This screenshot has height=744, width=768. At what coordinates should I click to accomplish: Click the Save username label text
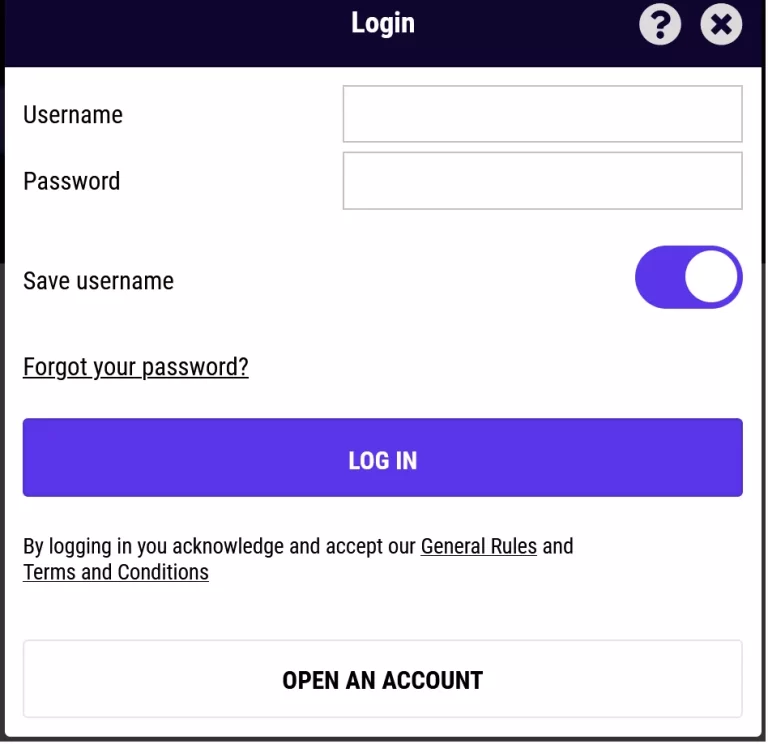(98, 281)
